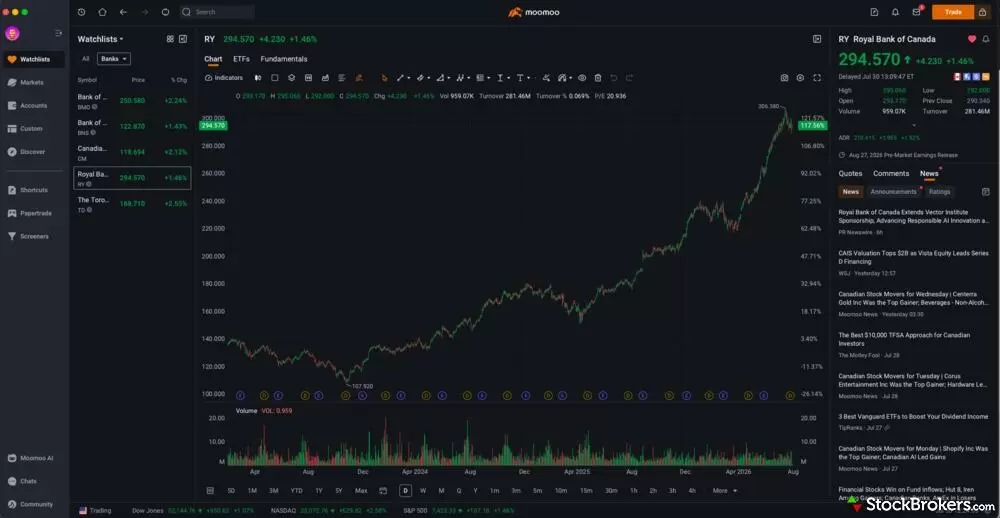Open Chats in the sidebar
Screen dimensions: 1000x518
pos(22,481)
